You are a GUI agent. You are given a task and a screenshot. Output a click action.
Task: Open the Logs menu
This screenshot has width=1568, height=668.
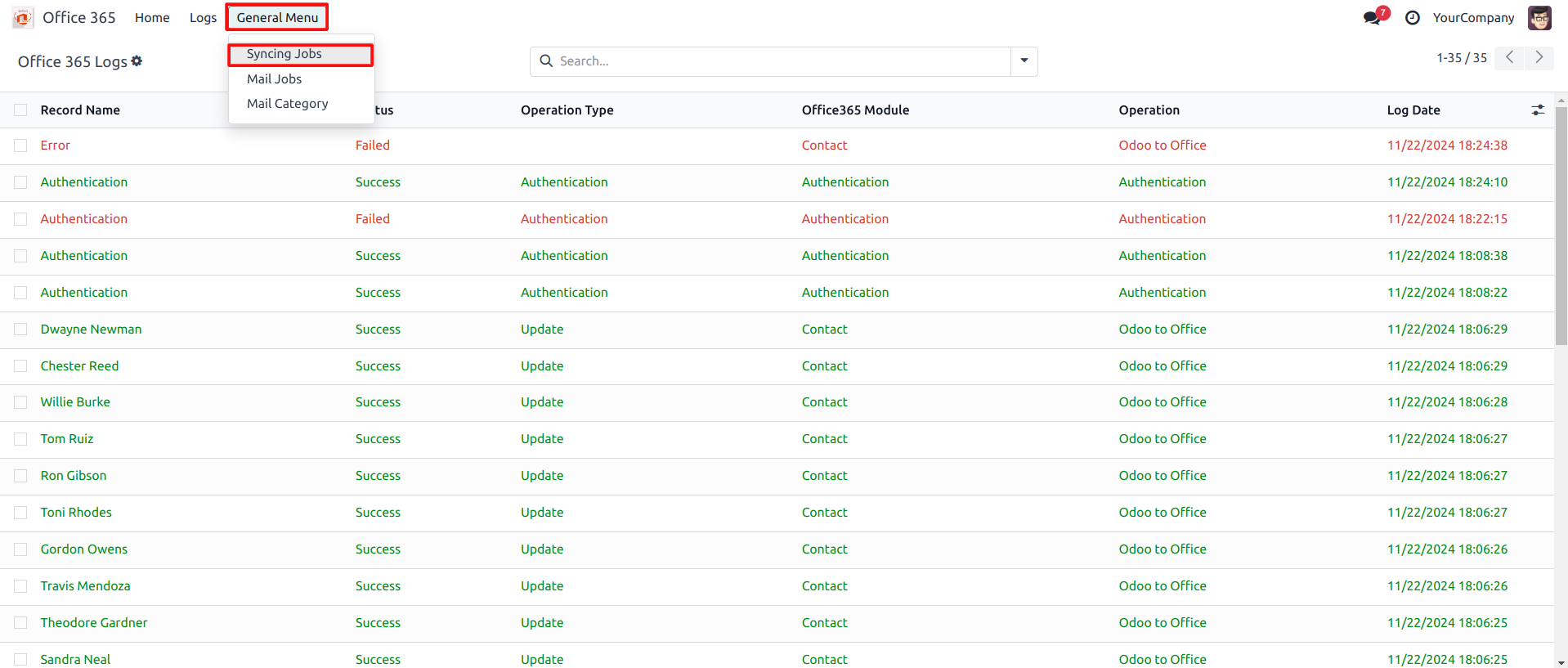[203, 18]
